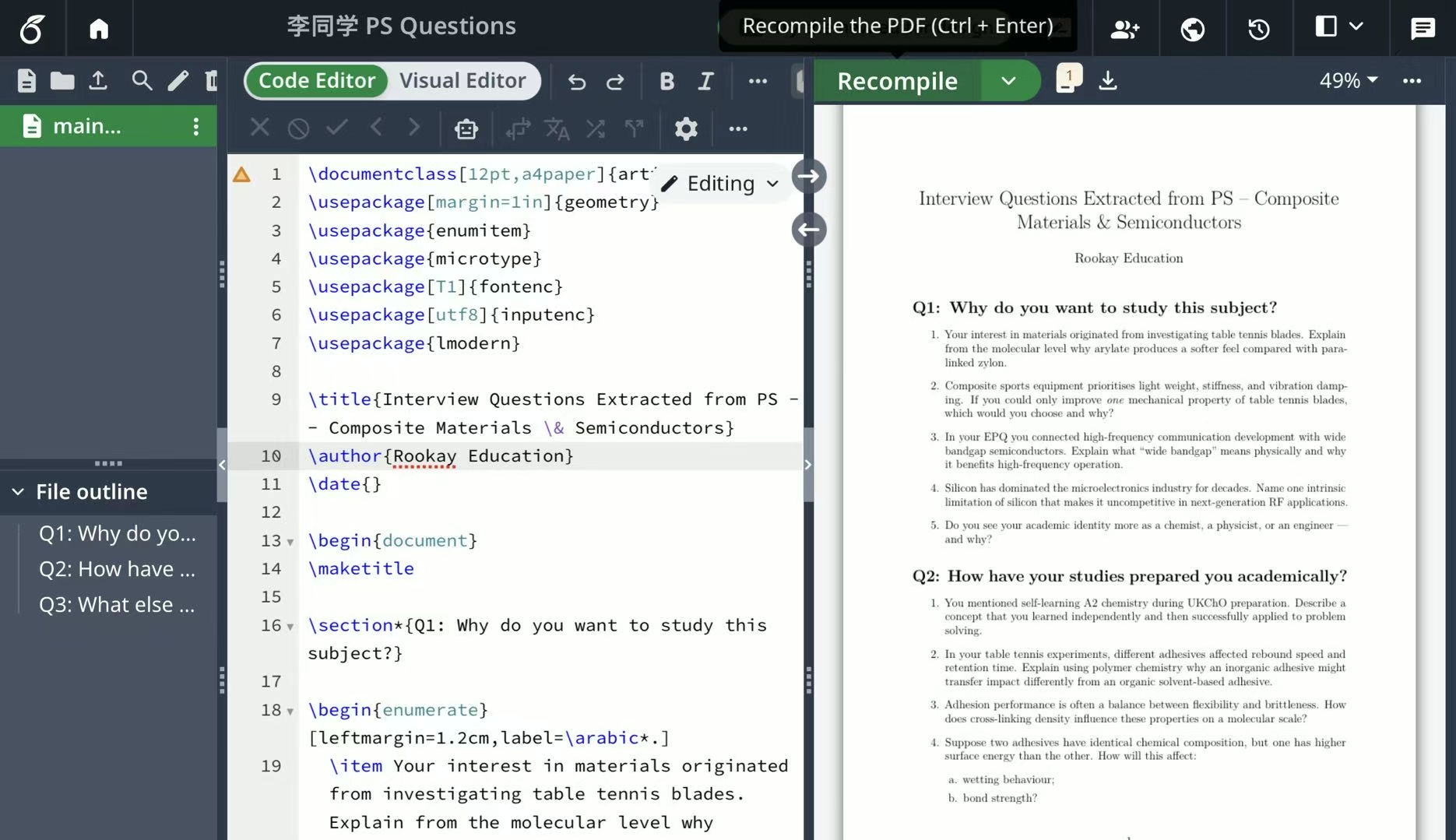Open the chat panel icon
The width and height of the screenshot is (1456, 840).
point(1422,29)
